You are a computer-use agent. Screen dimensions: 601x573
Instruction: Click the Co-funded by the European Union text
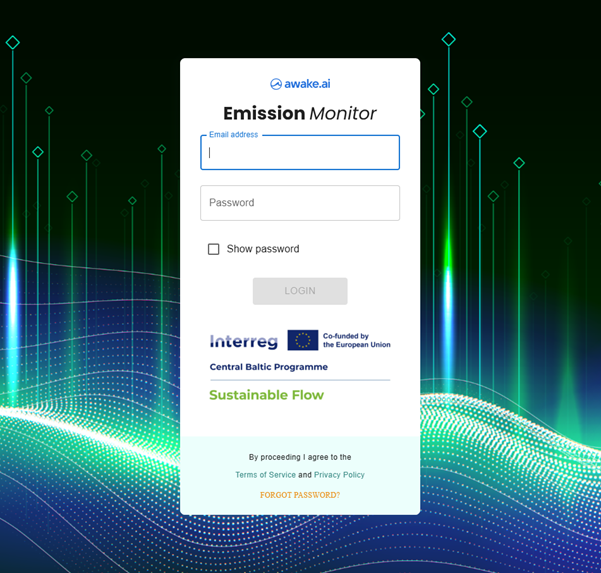pos(356,340)
